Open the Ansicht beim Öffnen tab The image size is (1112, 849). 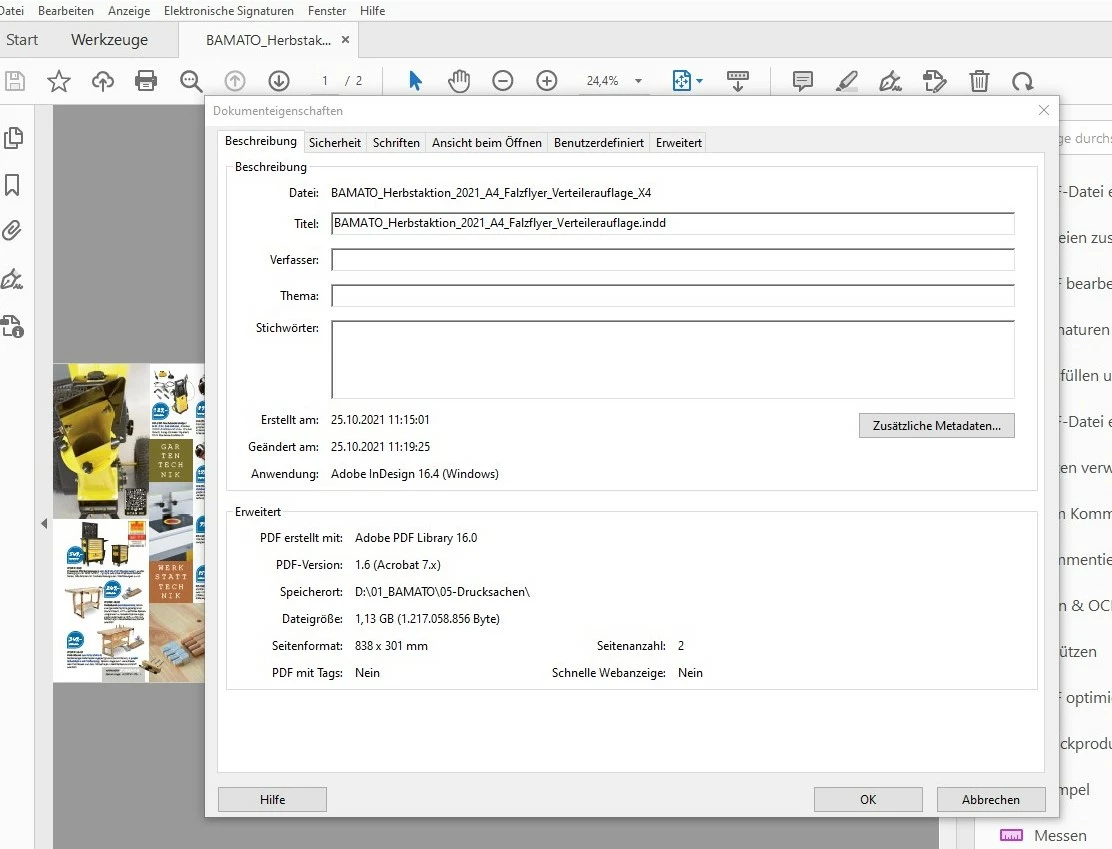tap(486, 143)
